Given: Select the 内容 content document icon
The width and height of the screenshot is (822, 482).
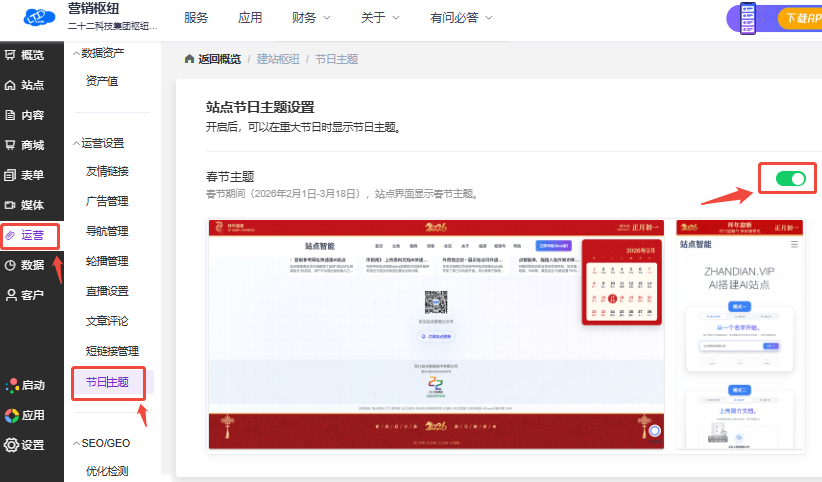Looking at the screenshot, I should pyautogui.click(x=11, y=115).
